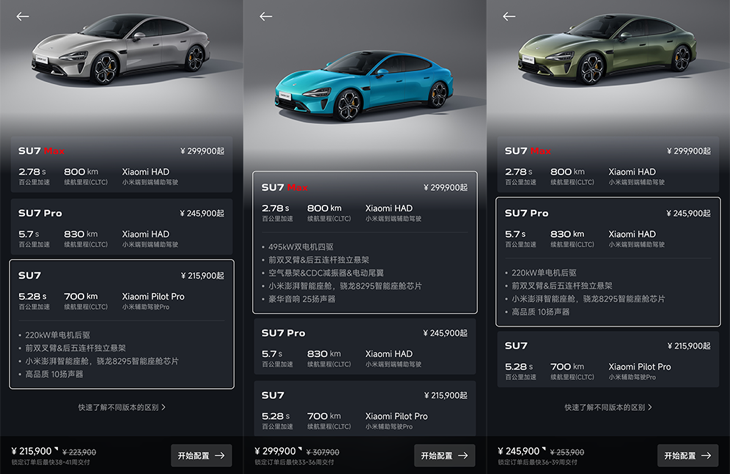Viewport: 730px width, 474px height.
Task: Tap the gray SU7 car image
Action: click(121, 49)
